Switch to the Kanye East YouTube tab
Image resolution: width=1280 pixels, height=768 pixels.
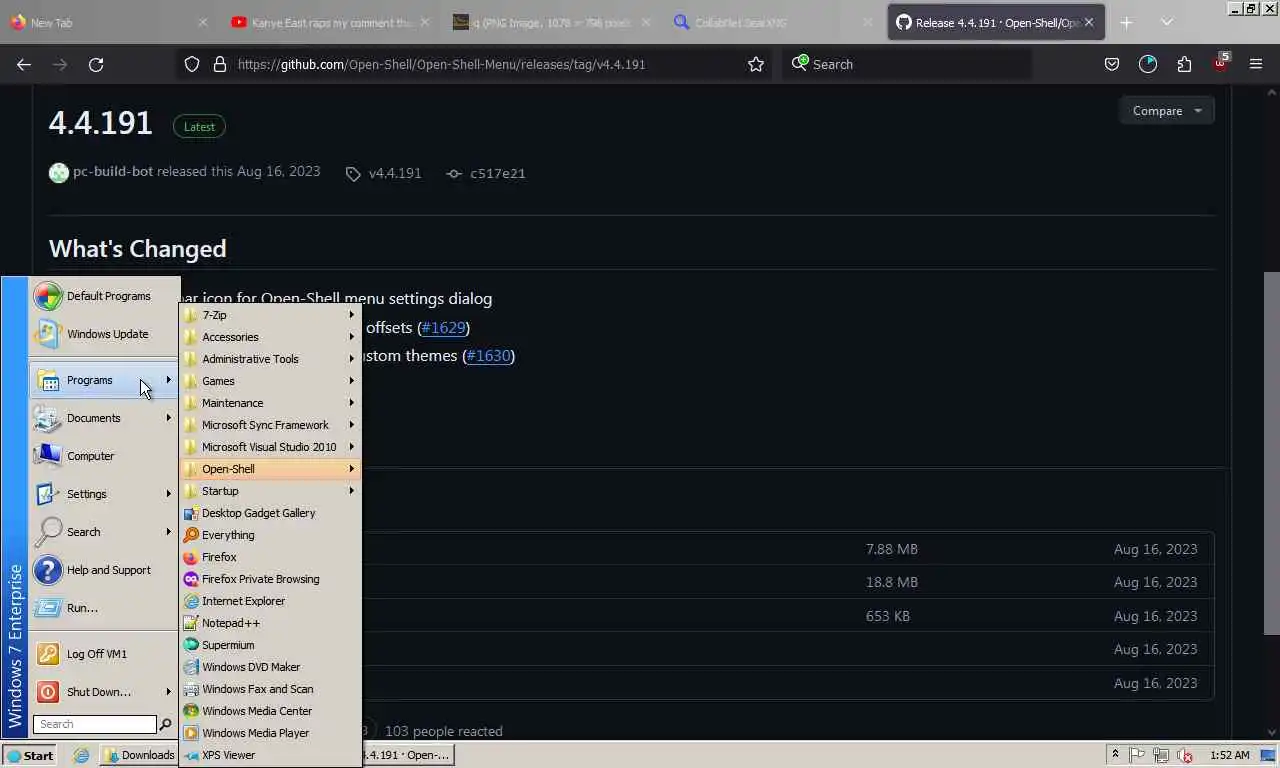(331, 22)
